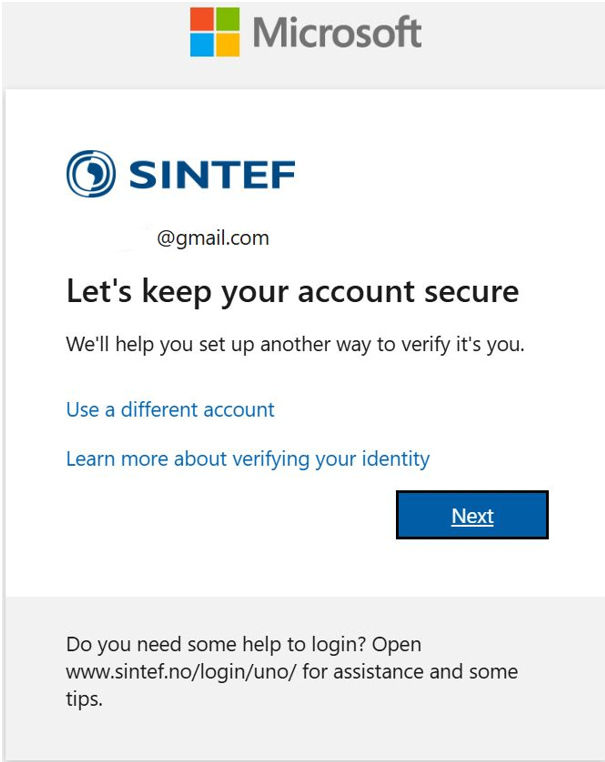Click the green square in Microsoft logo

click(x=227, y=19)
